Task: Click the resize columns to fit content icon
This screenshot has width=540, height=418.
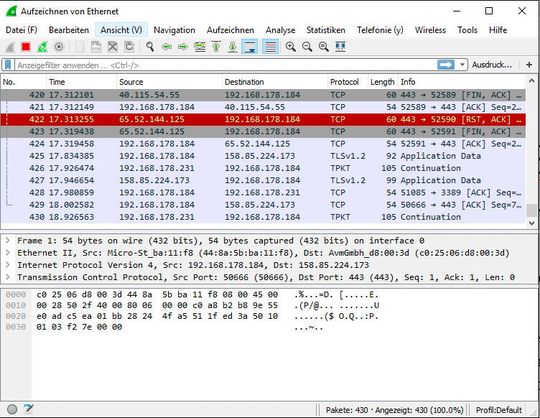Action: [340, 47]
